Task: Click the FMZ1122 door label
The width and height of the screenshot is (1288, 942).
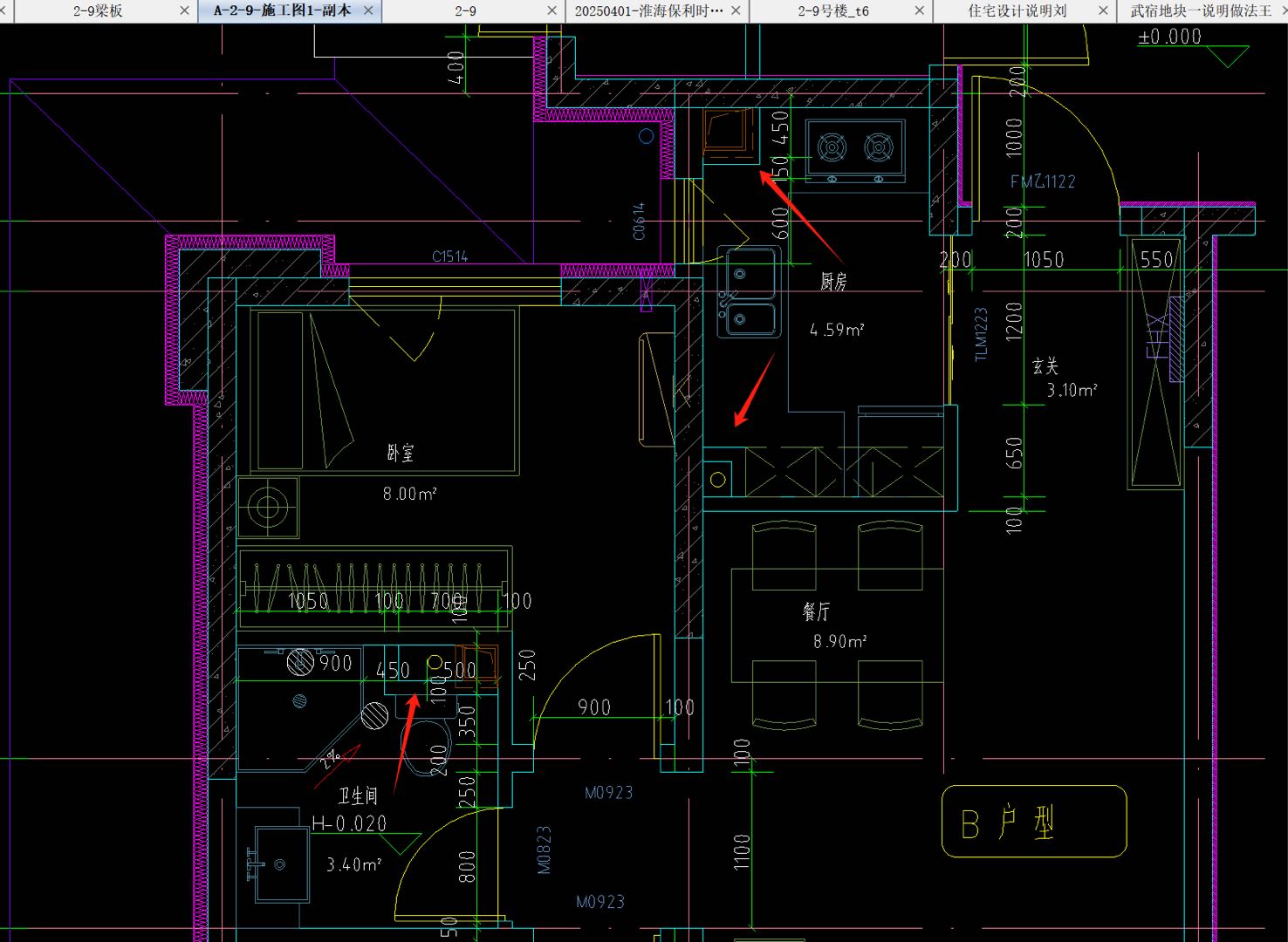Action: (1043, 181)
